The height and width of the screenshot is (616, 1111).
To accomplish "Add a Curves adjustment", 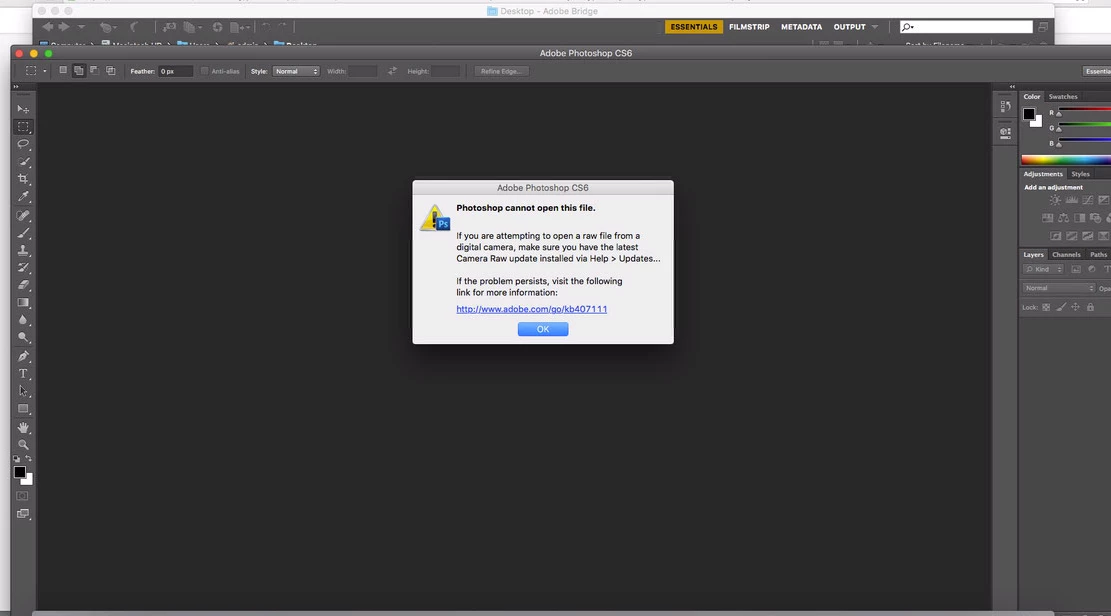I will tap(1088, 201).
